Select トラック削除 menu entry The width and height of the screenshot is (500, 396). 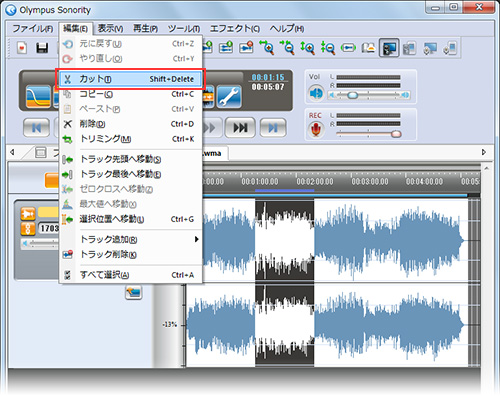131,254
